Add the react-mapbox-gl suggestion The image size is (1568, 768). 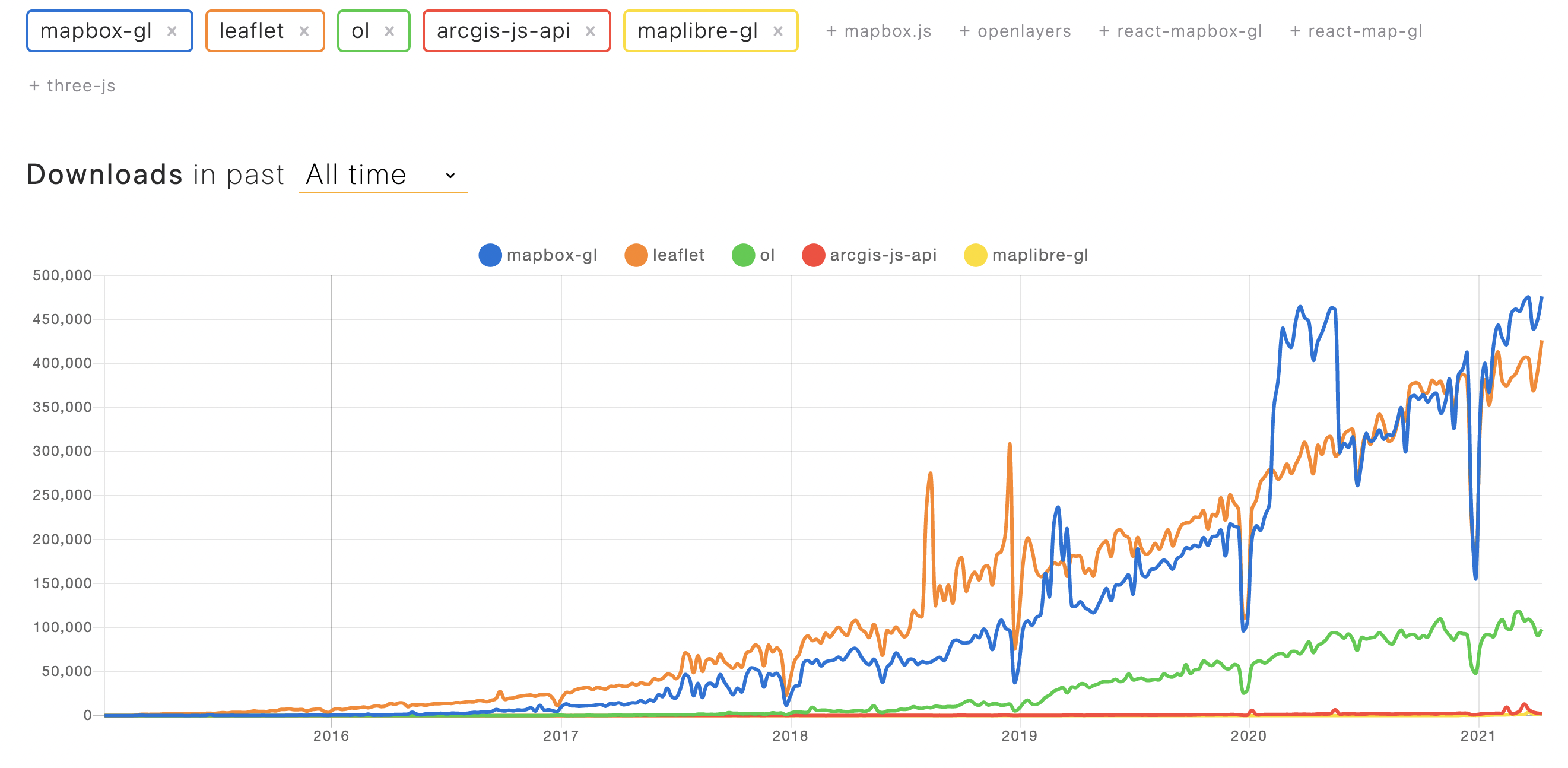pos(1180,31)
